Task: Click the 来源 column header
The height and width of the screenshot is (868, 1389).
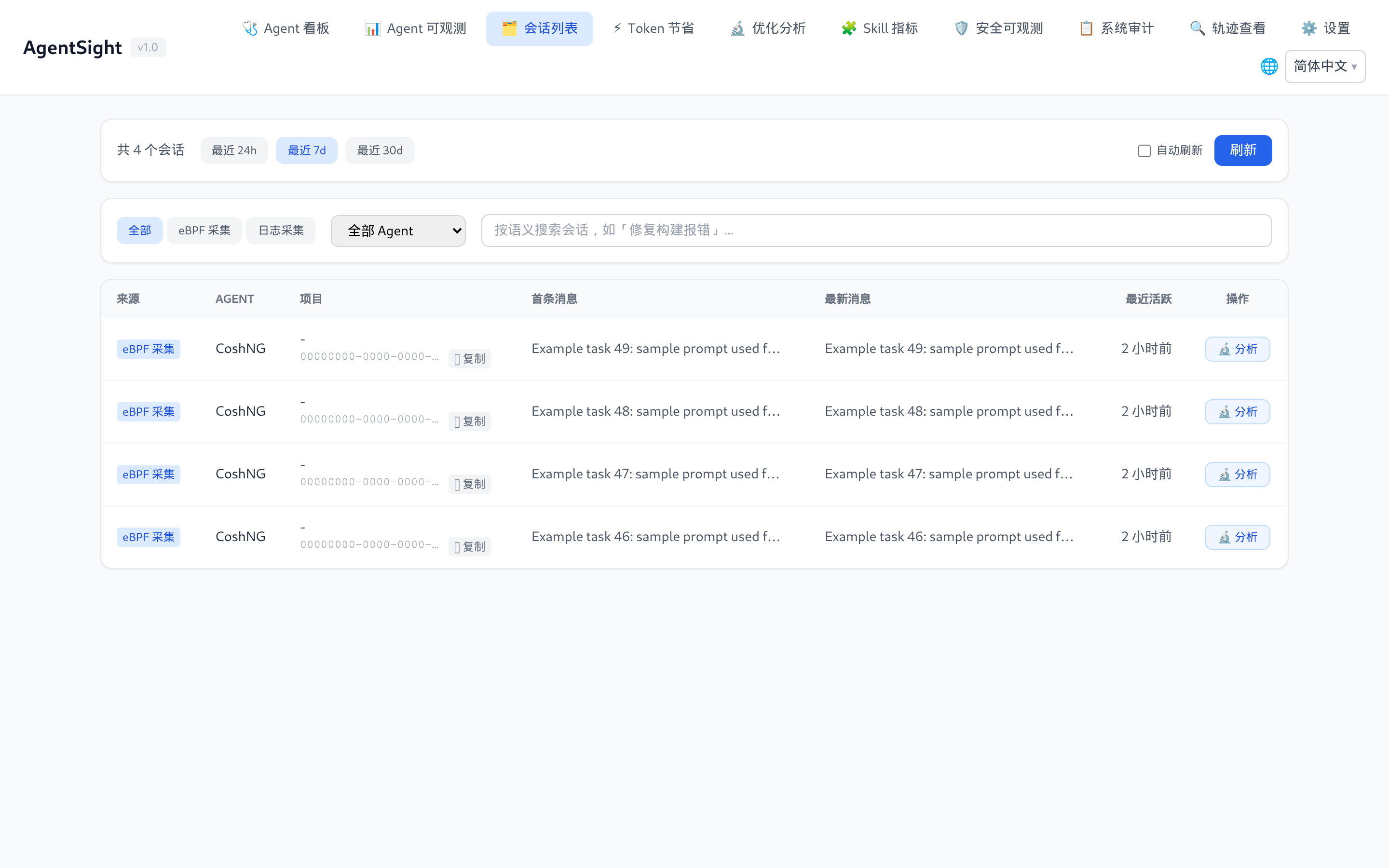Action: pyautogui.click(x=128, y=299)
